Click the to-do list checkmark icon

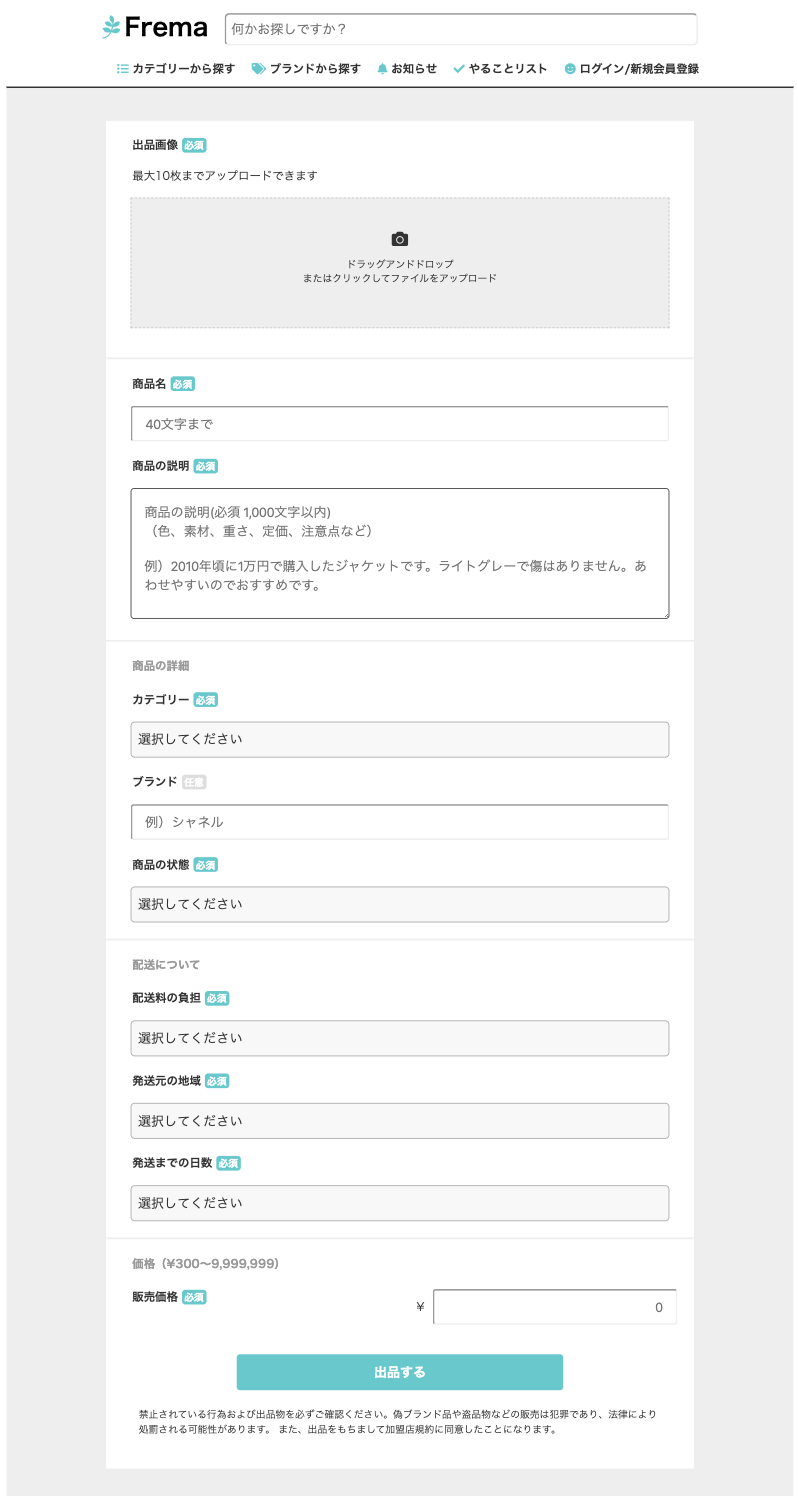point(459,69)
